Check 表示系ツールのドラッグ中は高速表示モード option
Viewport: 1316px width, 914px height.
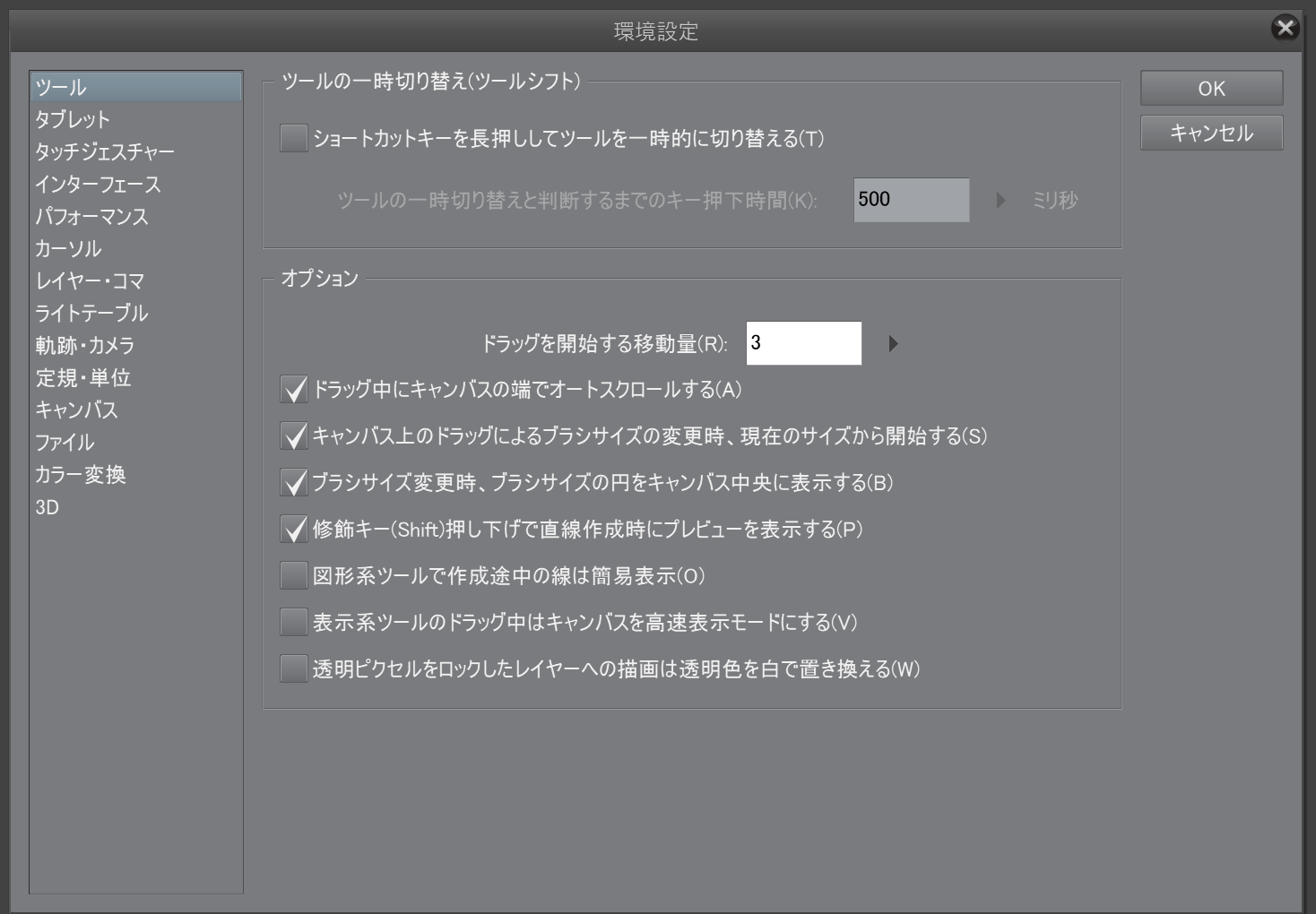(x=294, y=623)
